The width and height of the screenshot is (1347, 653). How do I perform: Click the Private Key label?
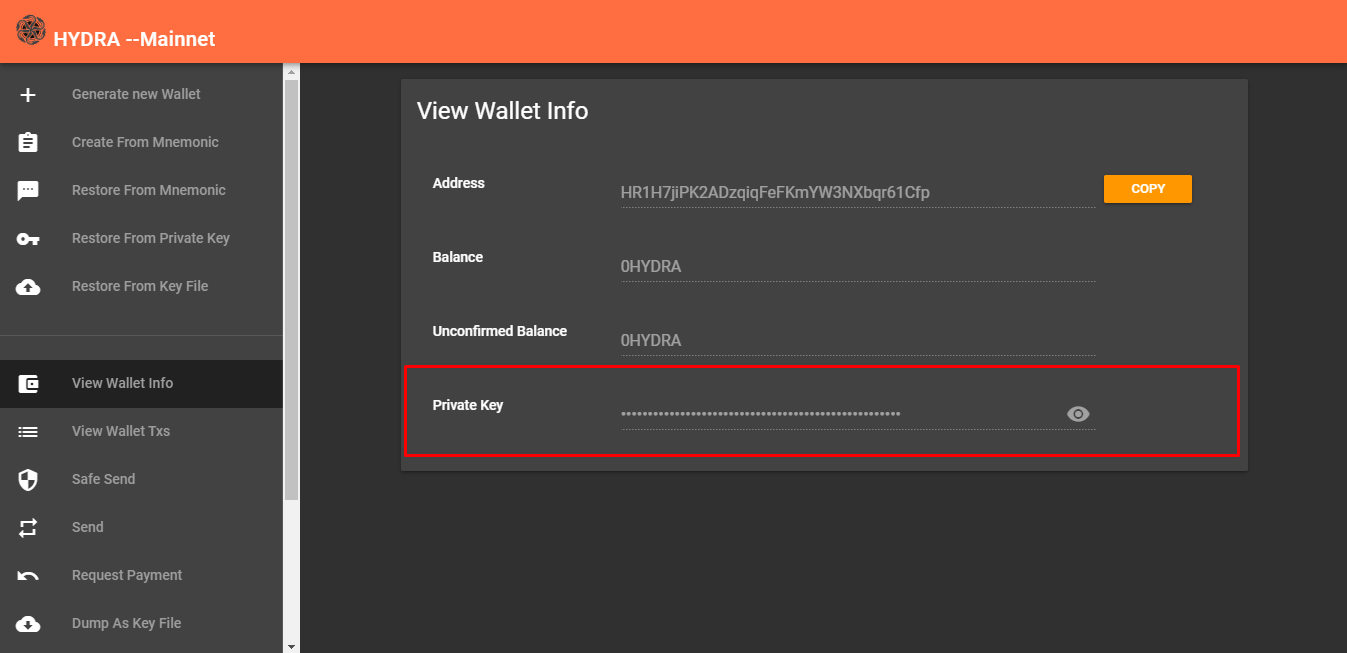[468, 405]
